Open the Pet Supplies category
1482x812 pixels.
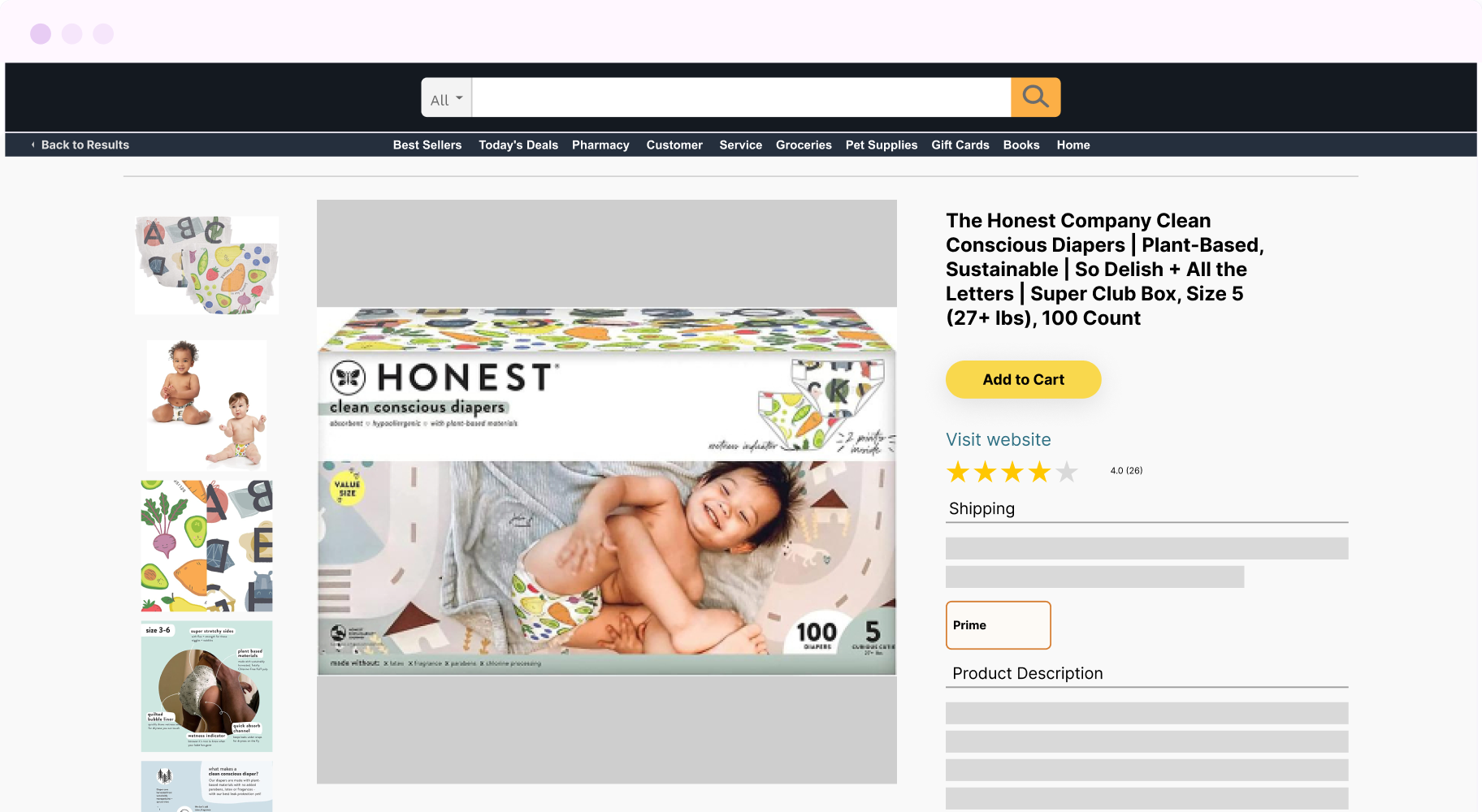click(882, 145)
